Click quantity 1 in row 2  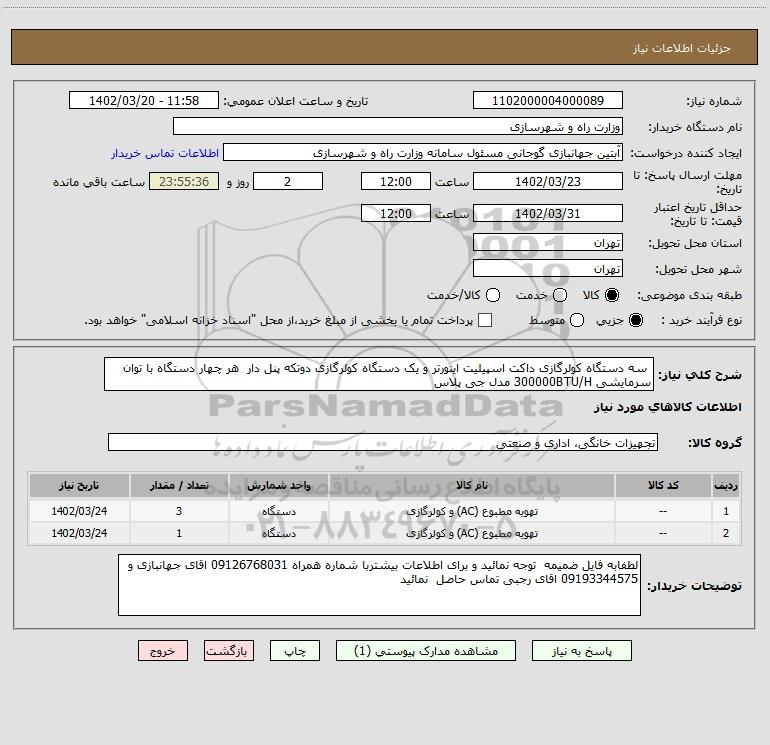179,533
